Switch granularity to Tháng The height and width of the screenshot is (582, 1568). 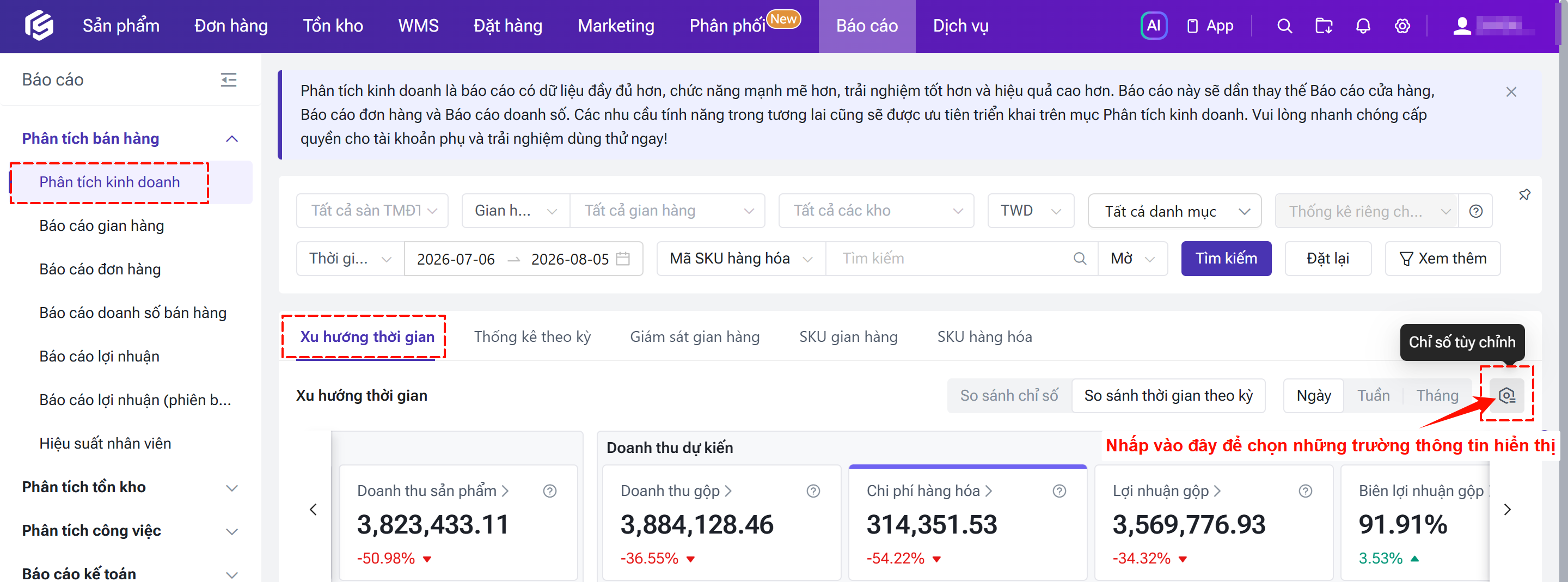(x=1437, y=396)
